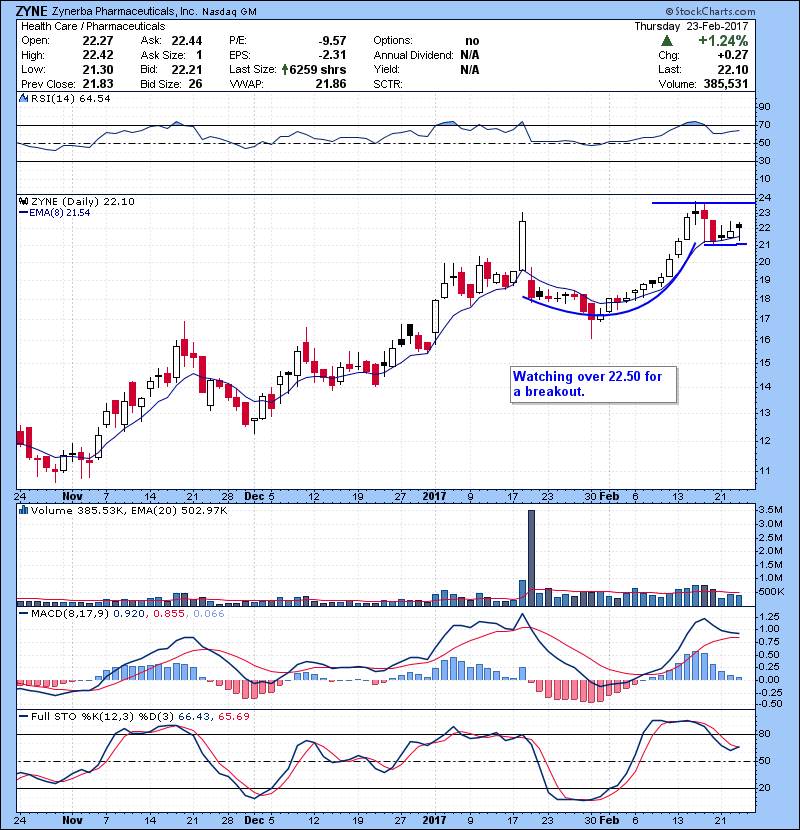Click the StockCharts.com copyright label
800x830 pixels.
click(710, 11)
